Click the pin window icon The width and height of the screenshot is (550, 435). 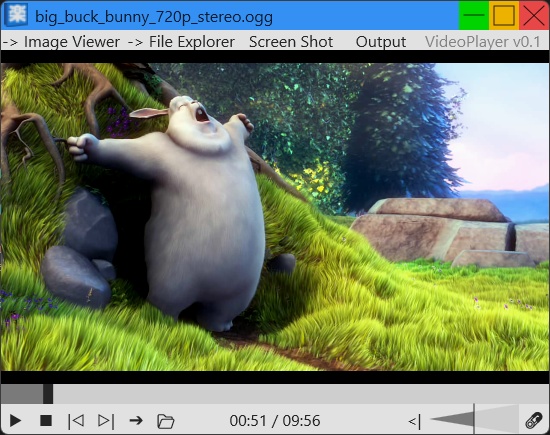534,420
